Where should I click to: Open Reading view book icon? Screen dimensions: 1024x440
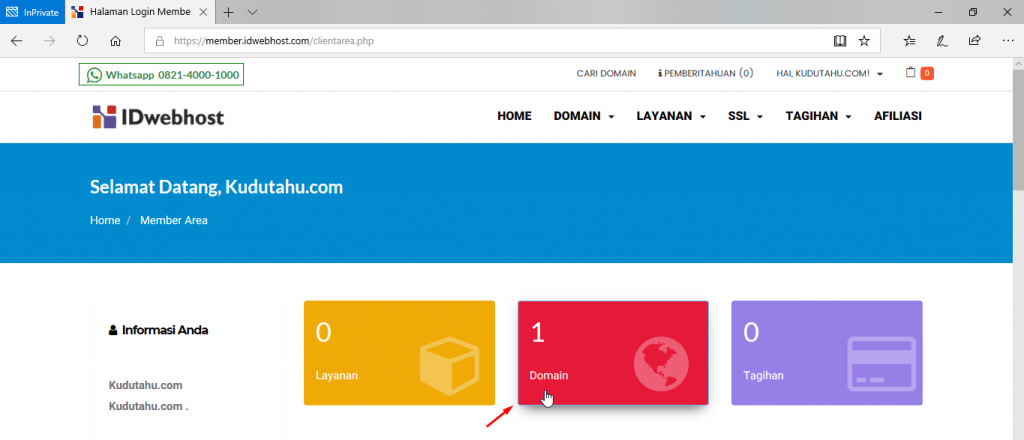[840, 41]
